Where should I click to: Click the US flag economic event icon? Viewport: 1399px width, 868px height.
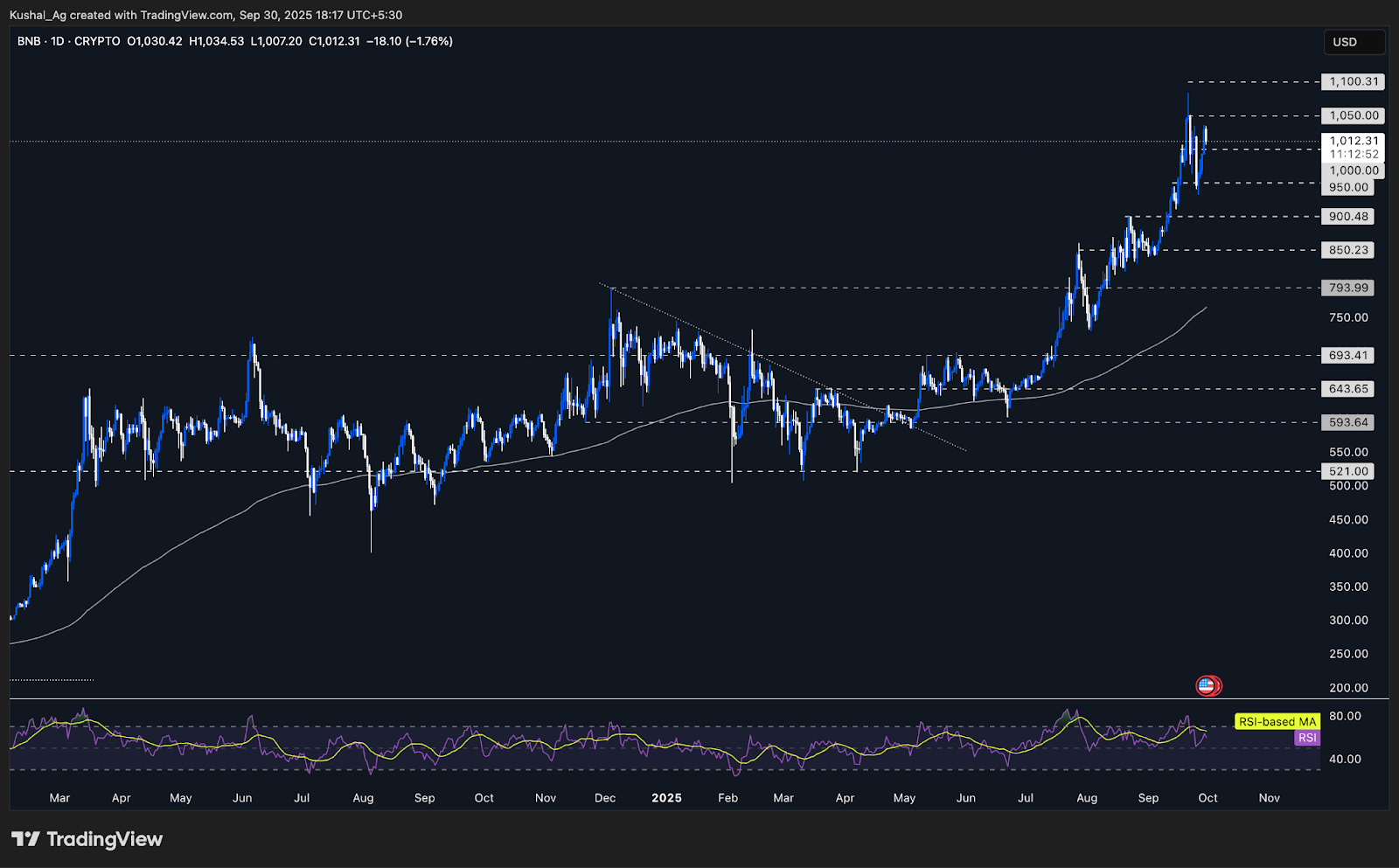point(1207,686)
